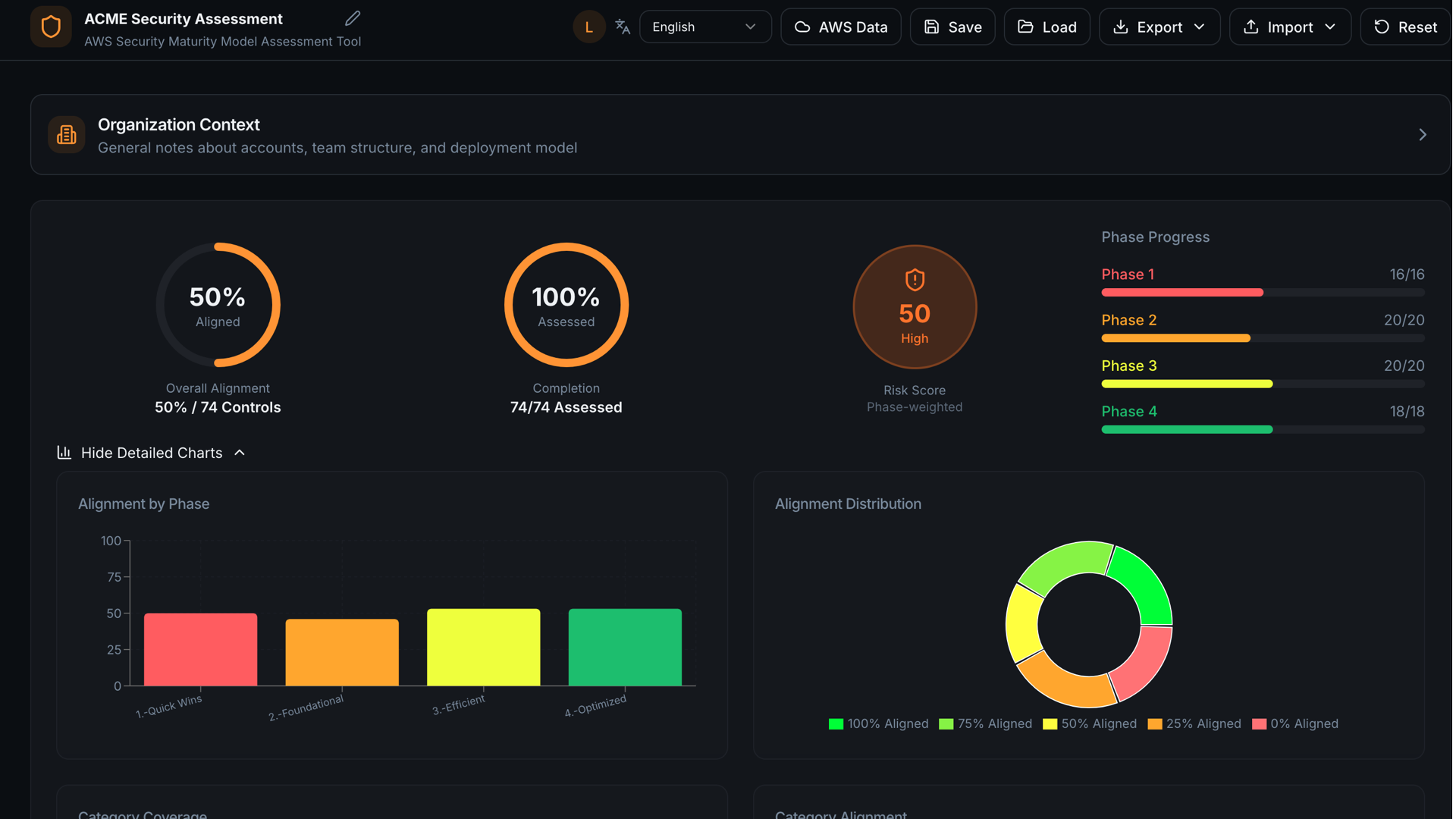Open the user avatar labeled L

(589, 27)
